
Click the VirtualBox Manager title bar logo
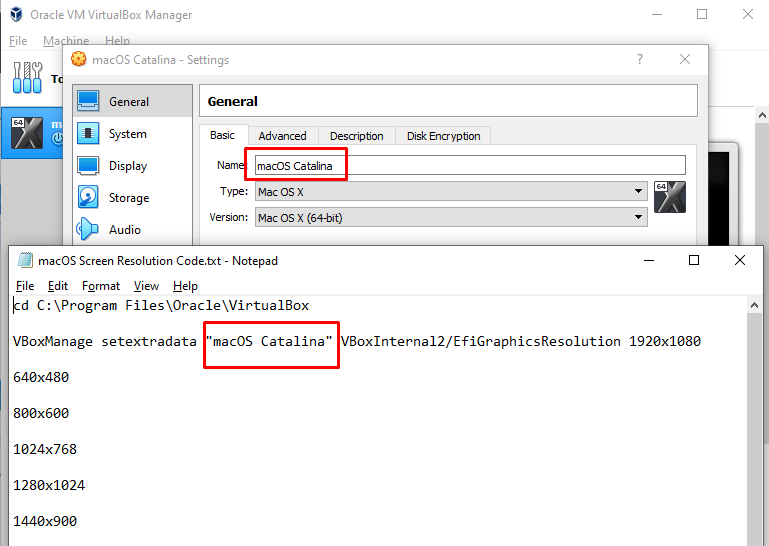[16, 14]
